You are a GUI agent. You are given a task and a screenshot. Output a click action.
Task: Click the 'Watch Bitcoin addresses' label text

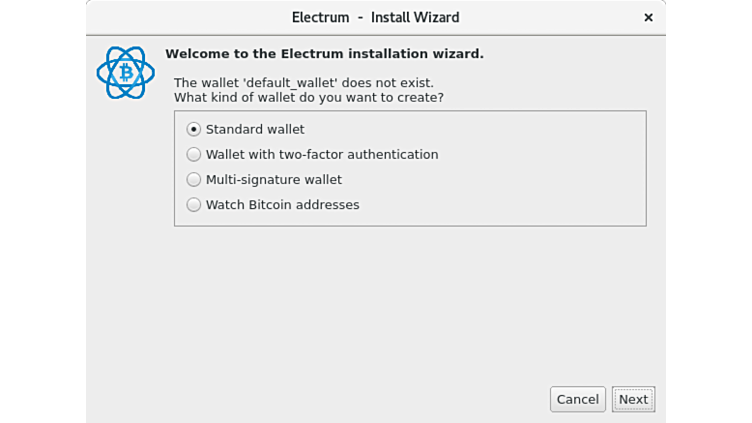(x=282, y=205)
